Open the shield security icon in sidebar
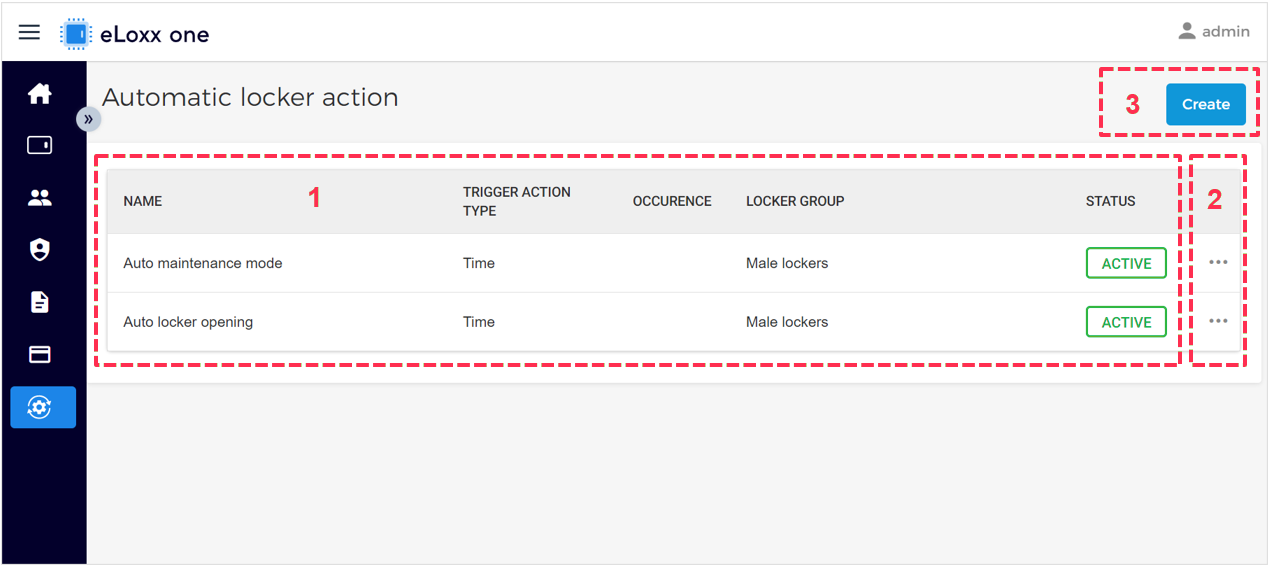The image size is (1270, 566). (x=40, y=250)
